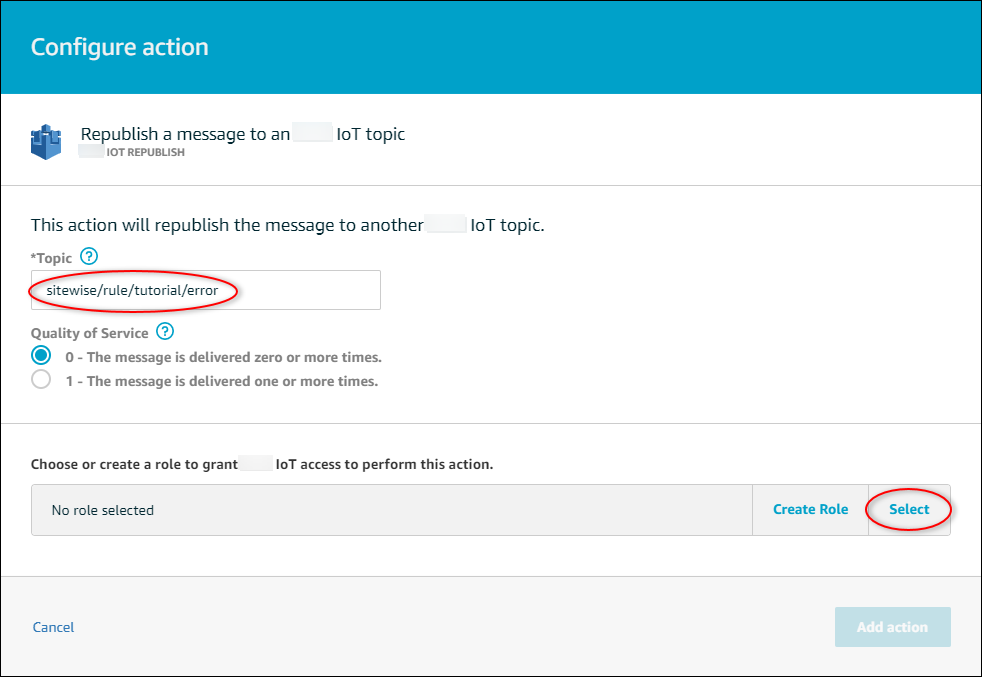
Task: Click the Cancel link
Action: pyautogui.click(x=53, y=627)
